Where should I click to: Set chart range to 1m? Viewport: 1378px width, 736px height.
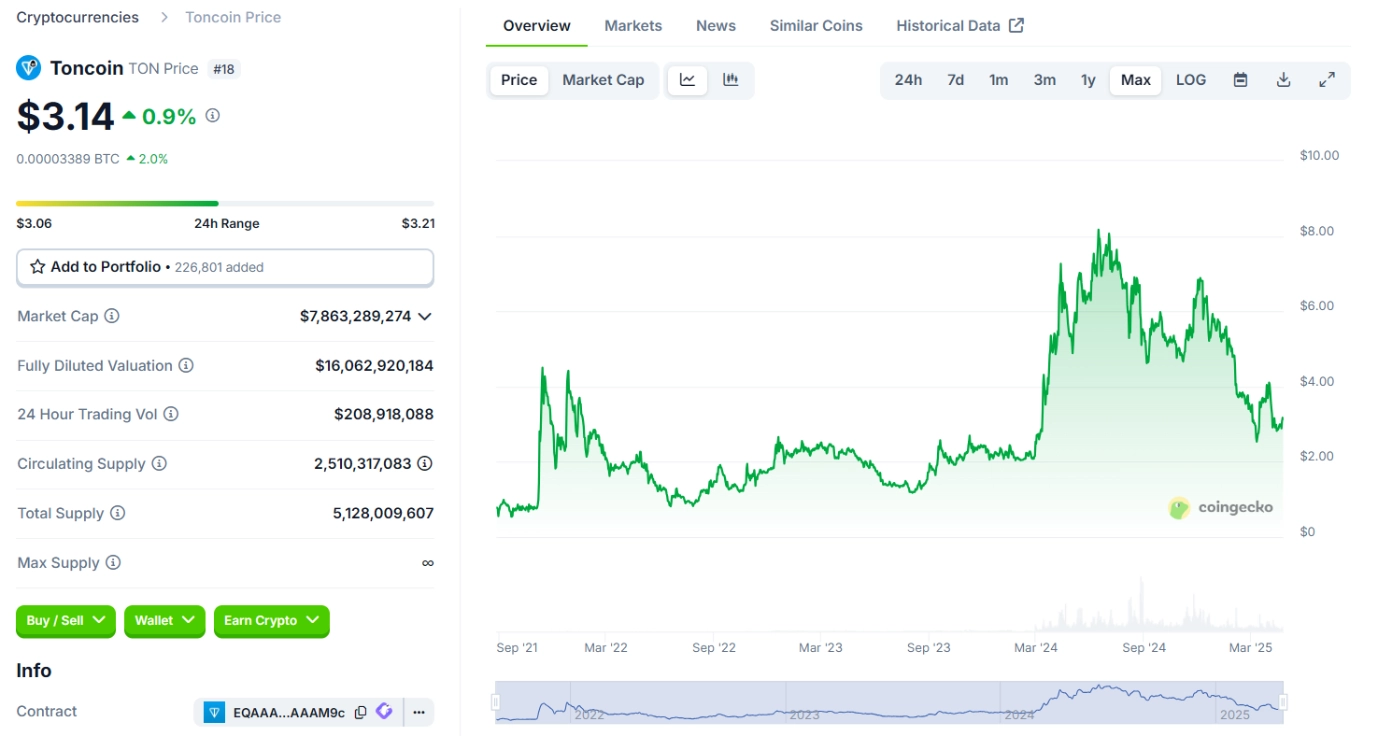tap(999, 80)
